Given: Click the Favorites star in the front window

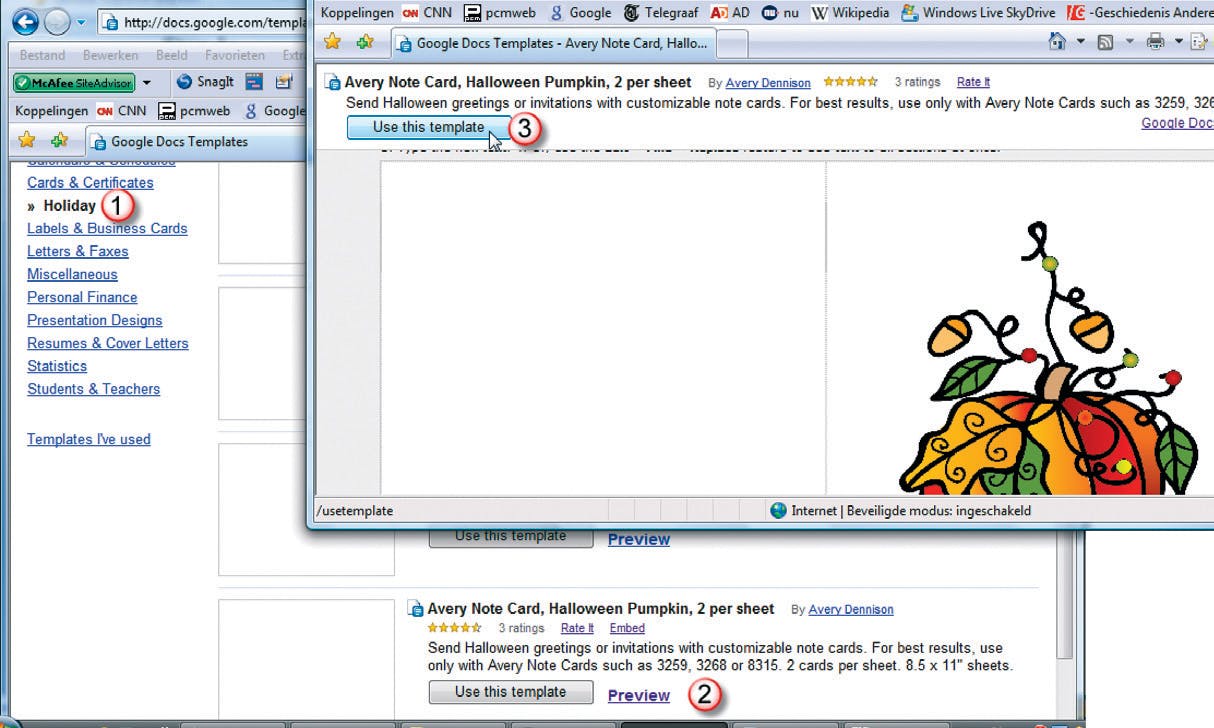Looking at the screenshot, I should click(332, 42).
